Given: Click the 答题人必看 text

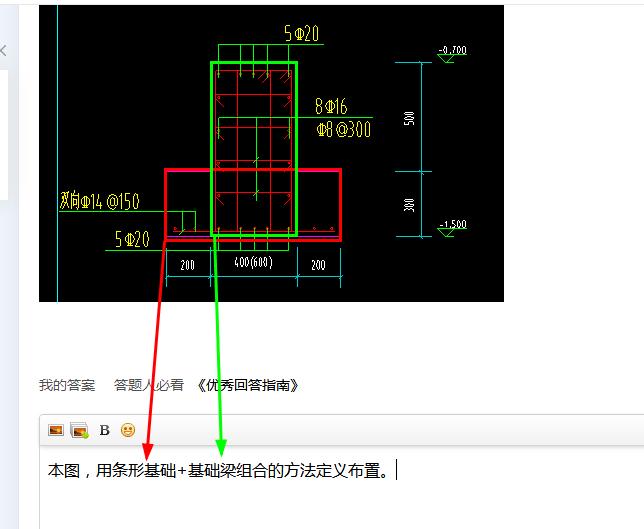Looking at the screenshot, I should point(149,385).
